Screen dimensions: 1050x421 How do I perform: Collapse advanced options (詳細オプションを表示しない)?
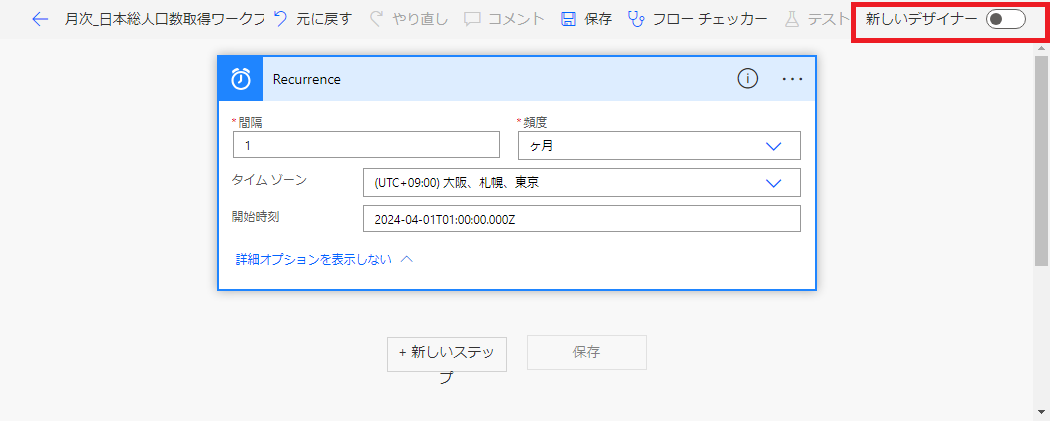click(x=324, y=258)
